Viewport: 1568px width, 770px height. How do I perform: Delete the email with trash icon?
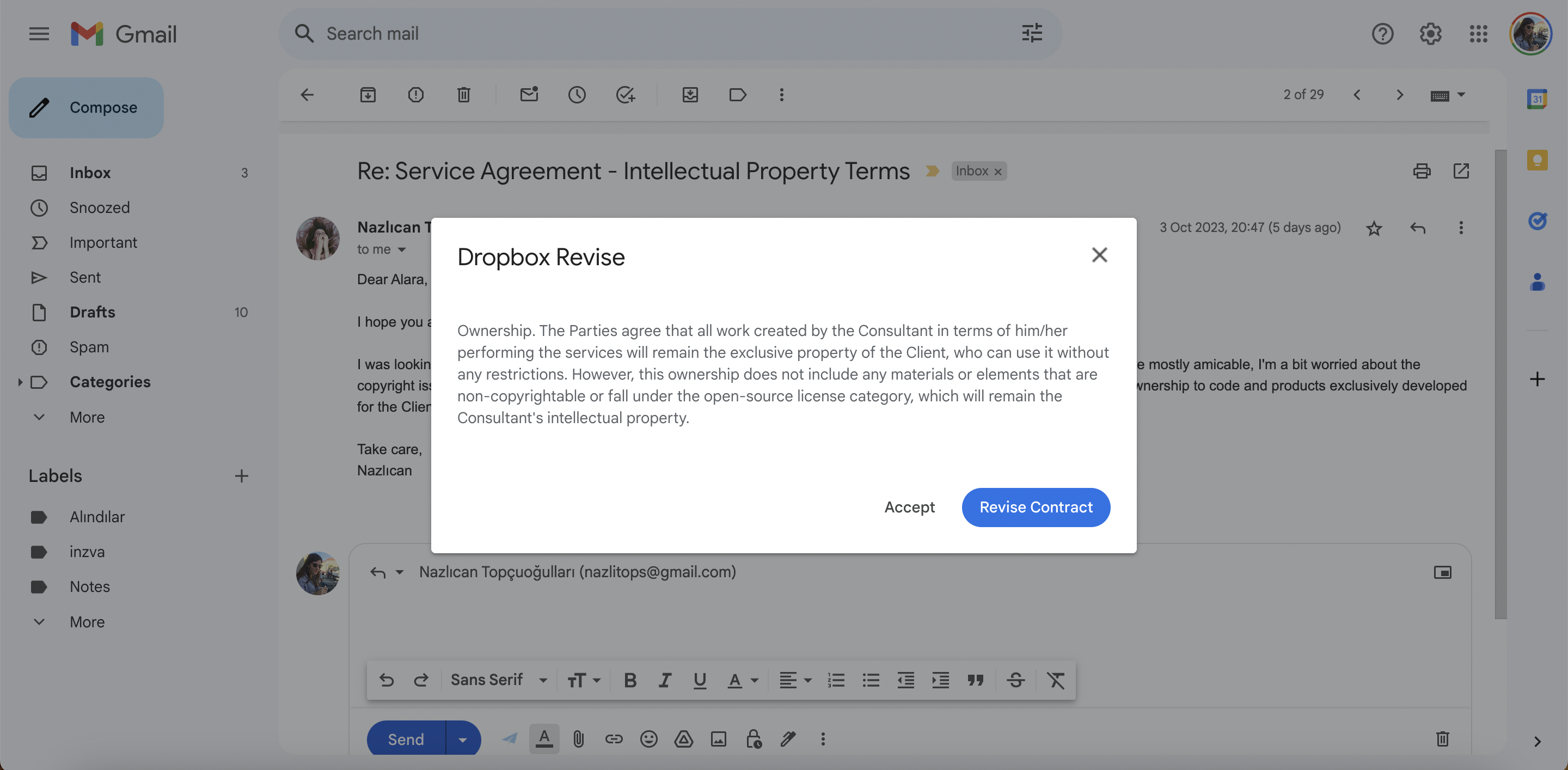click(463, 94)
